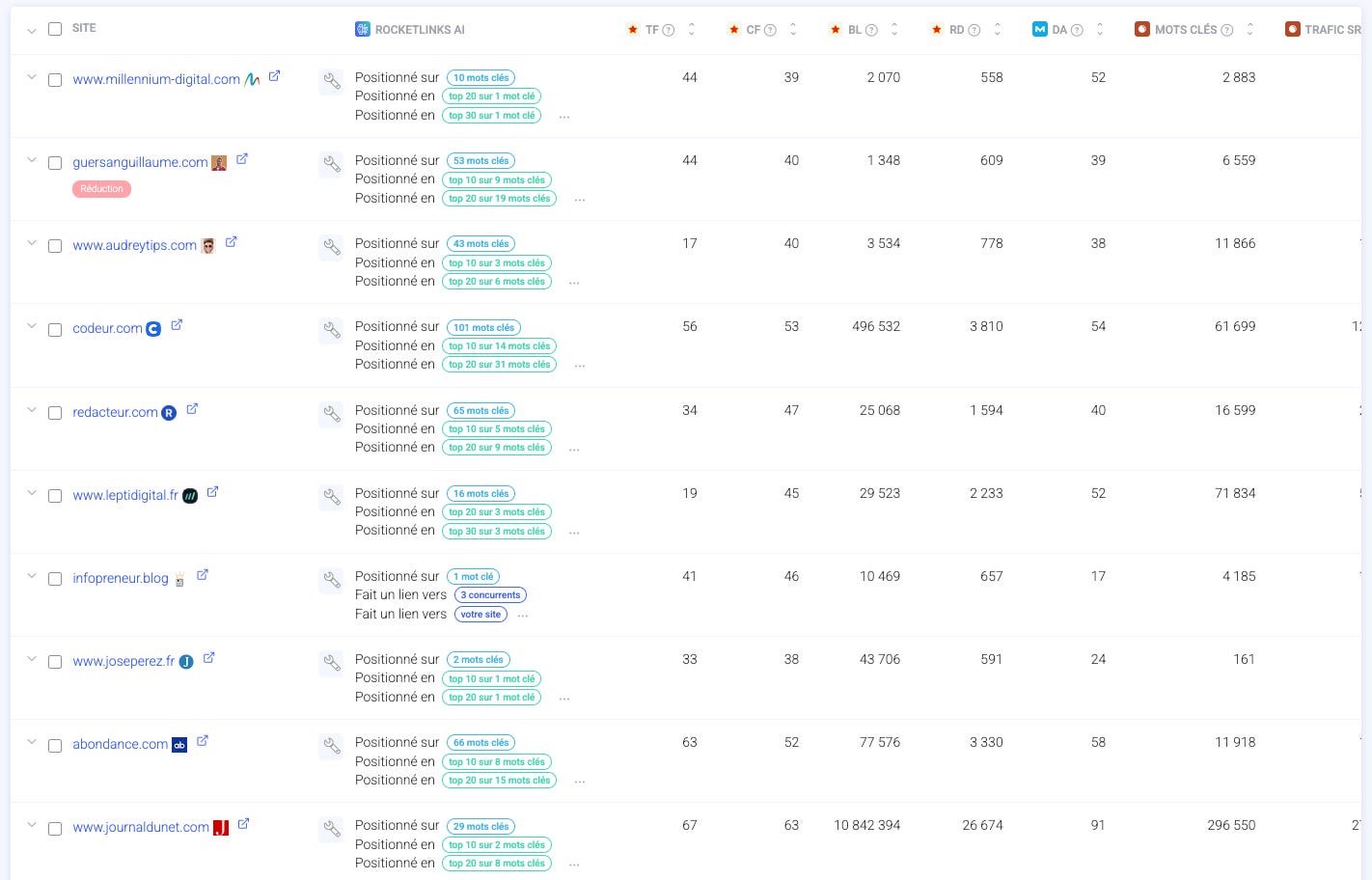Select the www.audreytips.com row checkbox
The image size is (1372, 880).
point(55,246)
